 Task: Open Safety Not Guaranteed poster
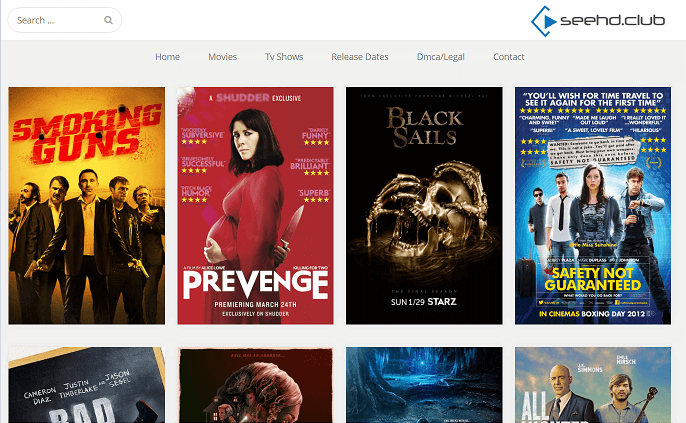coord(593,206)
